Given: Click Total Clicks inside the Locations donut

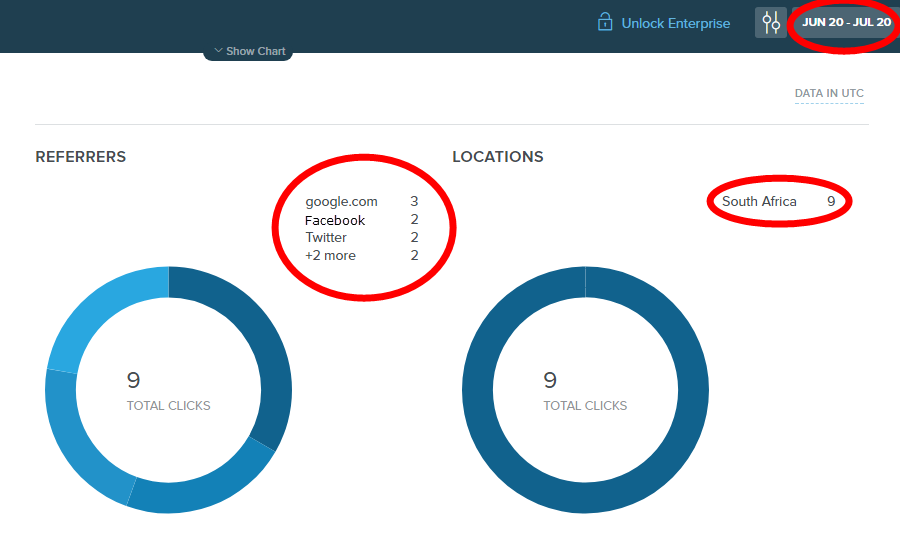Looking at the screenshot, I should tap(585, 405).
